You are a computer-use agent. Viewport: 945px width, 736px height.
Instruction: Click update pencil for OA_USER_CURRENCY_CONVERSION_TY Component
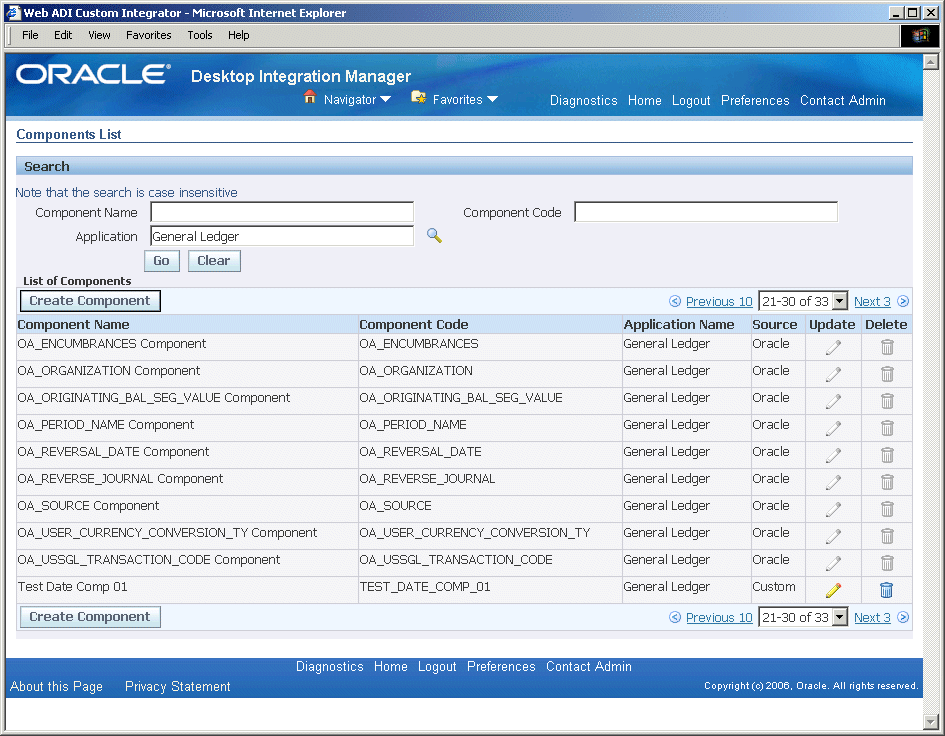(x=834, y=536)
